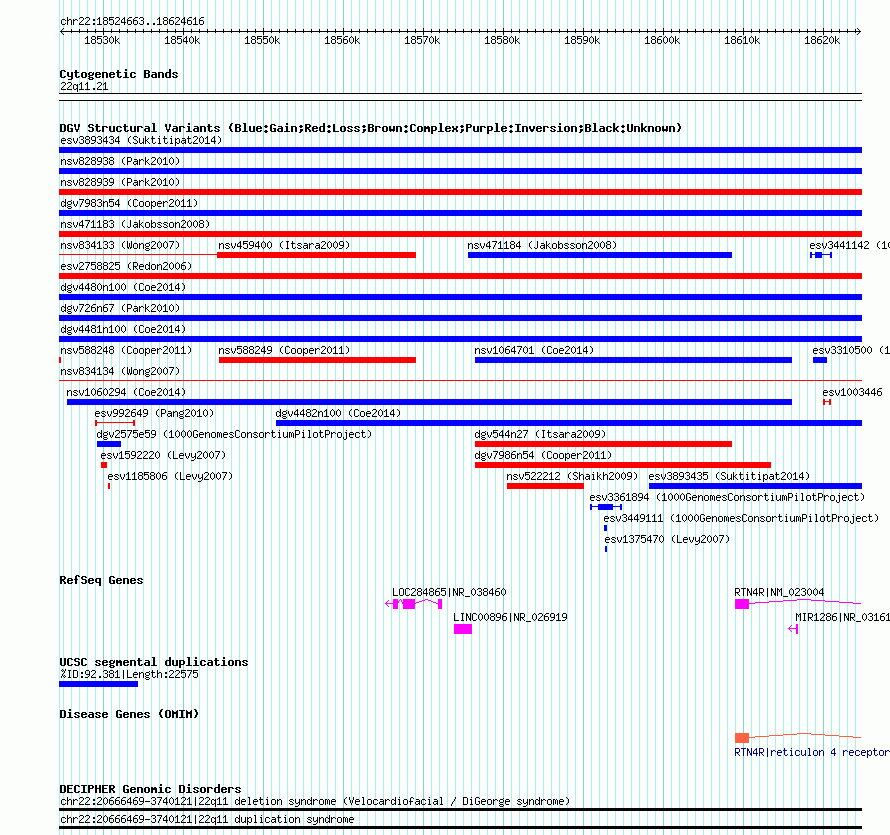
Task: Click the esv3310500 blue bar
Action: click(820, 360)
